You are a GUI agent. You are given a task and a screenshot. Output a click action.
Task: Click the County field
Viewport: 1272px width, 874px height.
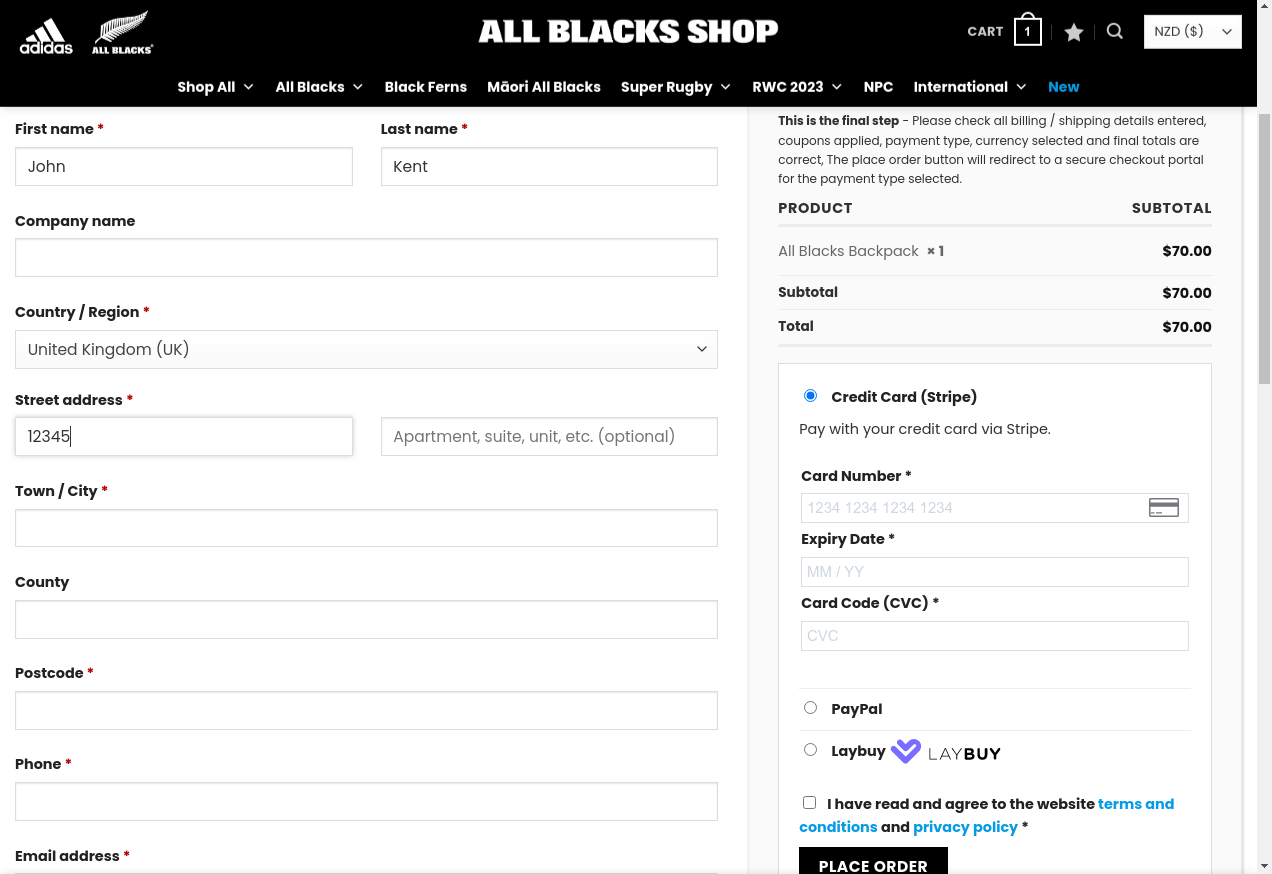366,619
